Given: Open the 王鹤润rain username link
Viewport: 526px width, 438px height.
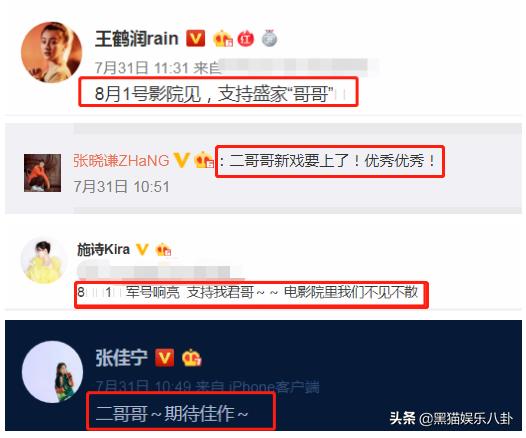Looking at the screenshot, I should click(137, 39).
